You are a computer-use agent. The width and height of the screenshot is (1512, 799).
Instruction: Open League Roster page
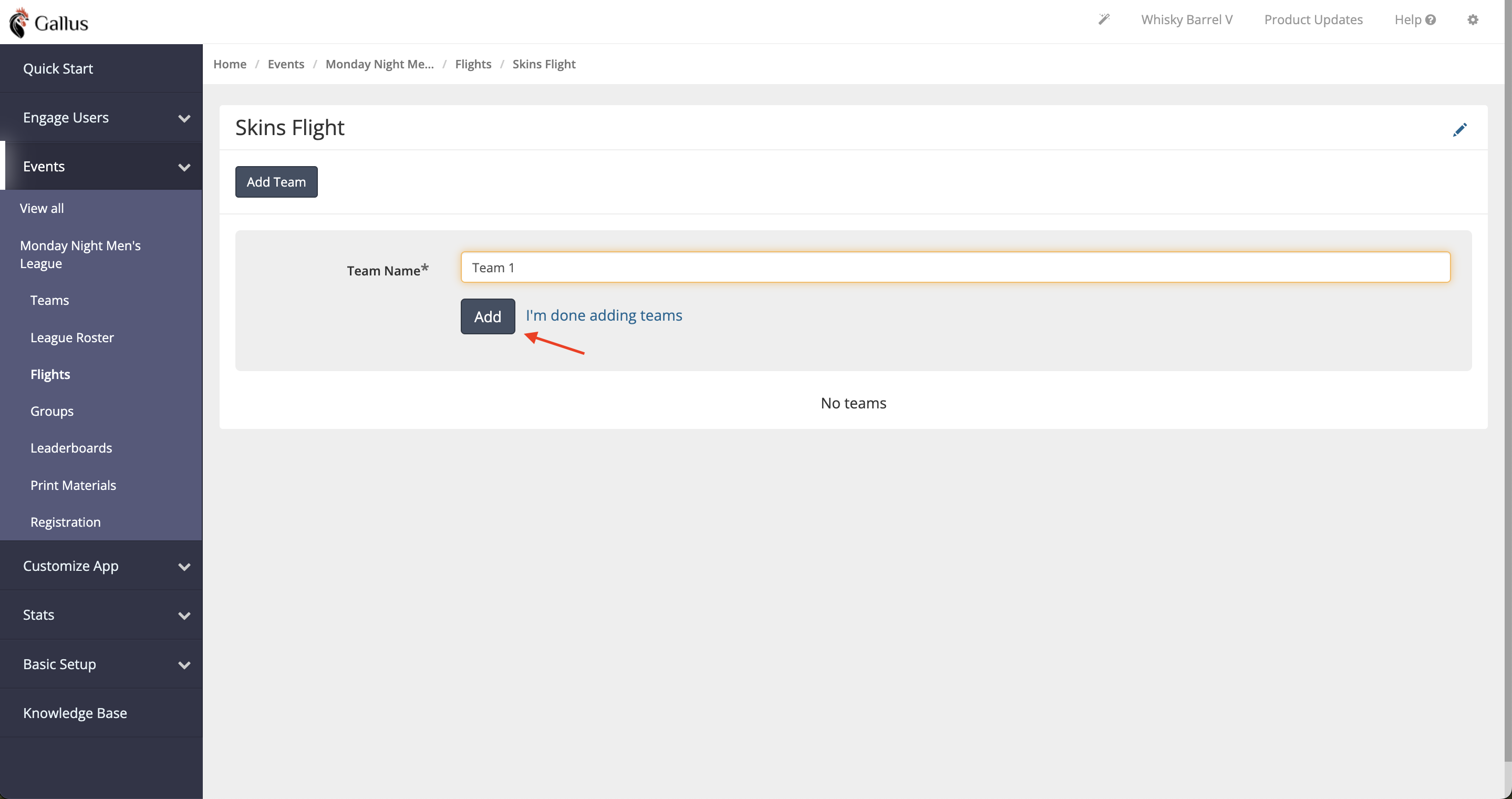click(72, 337)
